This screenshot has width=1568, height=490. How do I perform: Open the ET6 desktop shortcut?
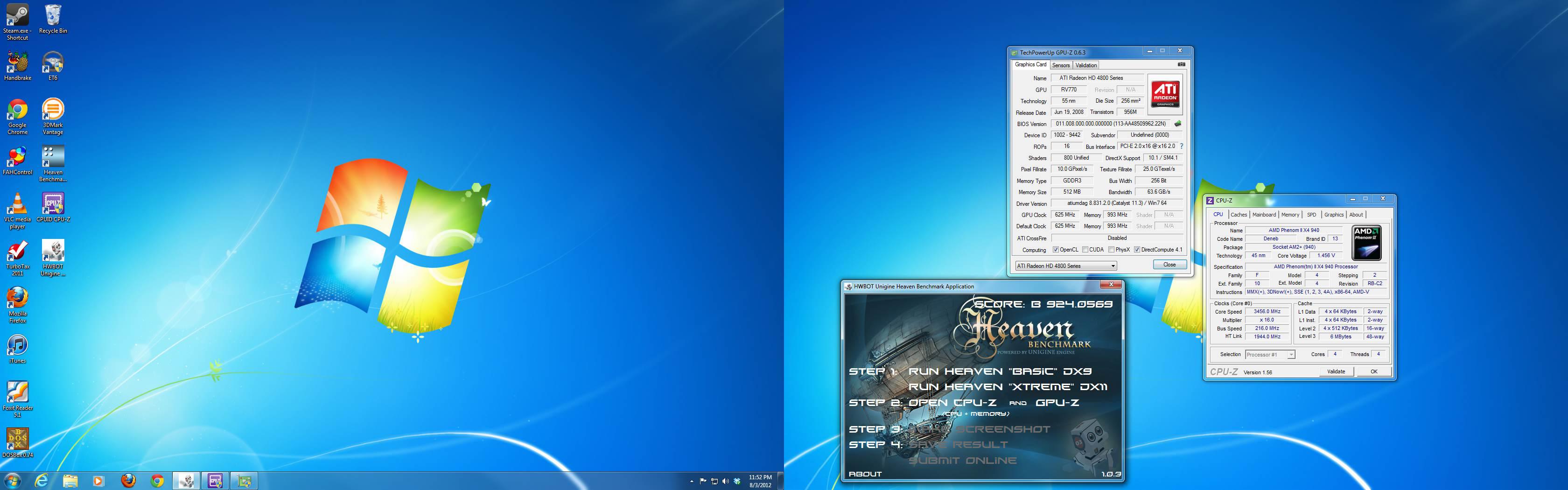point(53,66)
